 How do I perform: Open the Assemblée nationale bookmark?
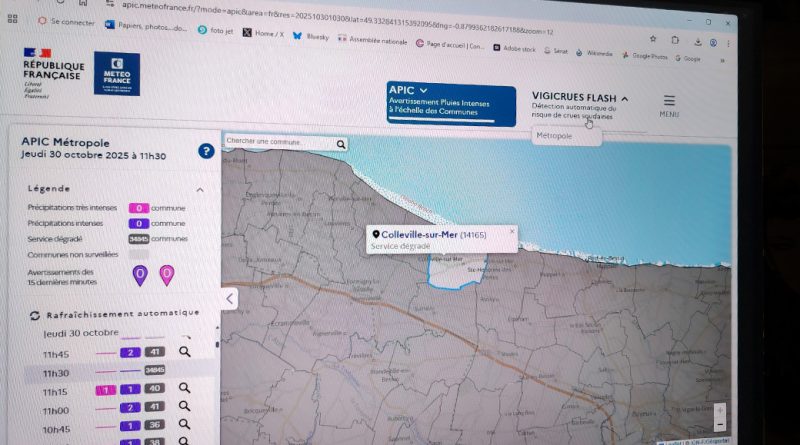(372, 40)
